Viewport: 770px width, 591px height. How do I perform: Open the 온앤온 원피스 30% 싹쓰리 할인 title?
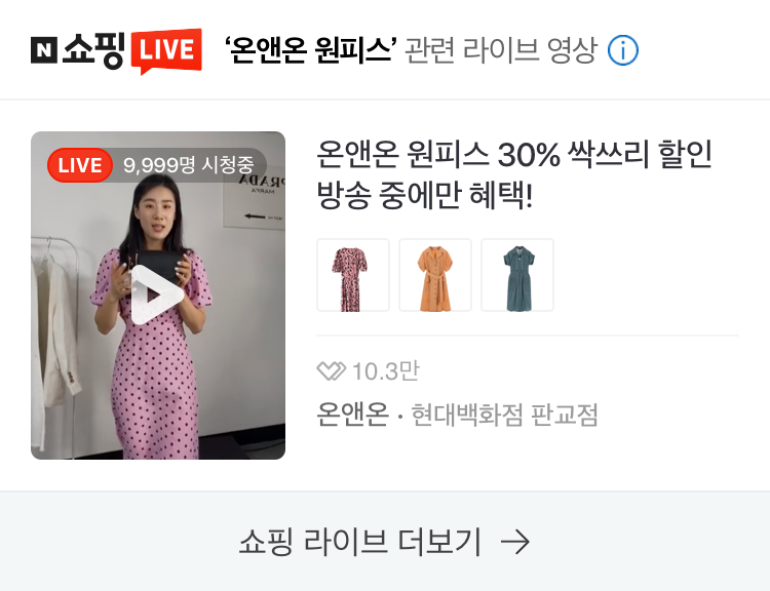point(514,154)
